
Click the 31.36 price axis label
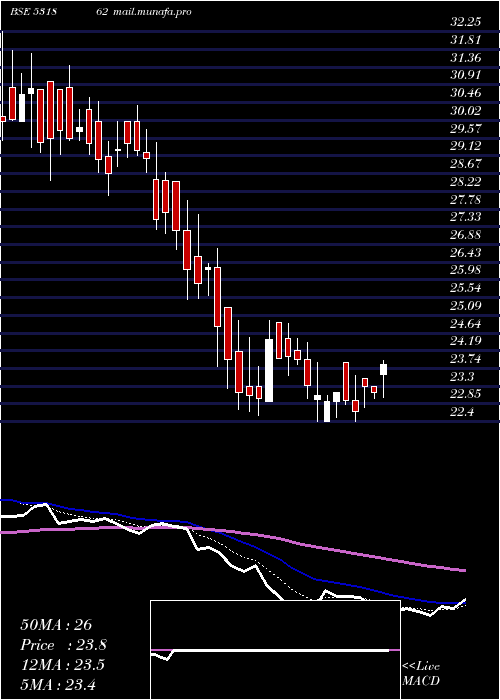(466, 58)
